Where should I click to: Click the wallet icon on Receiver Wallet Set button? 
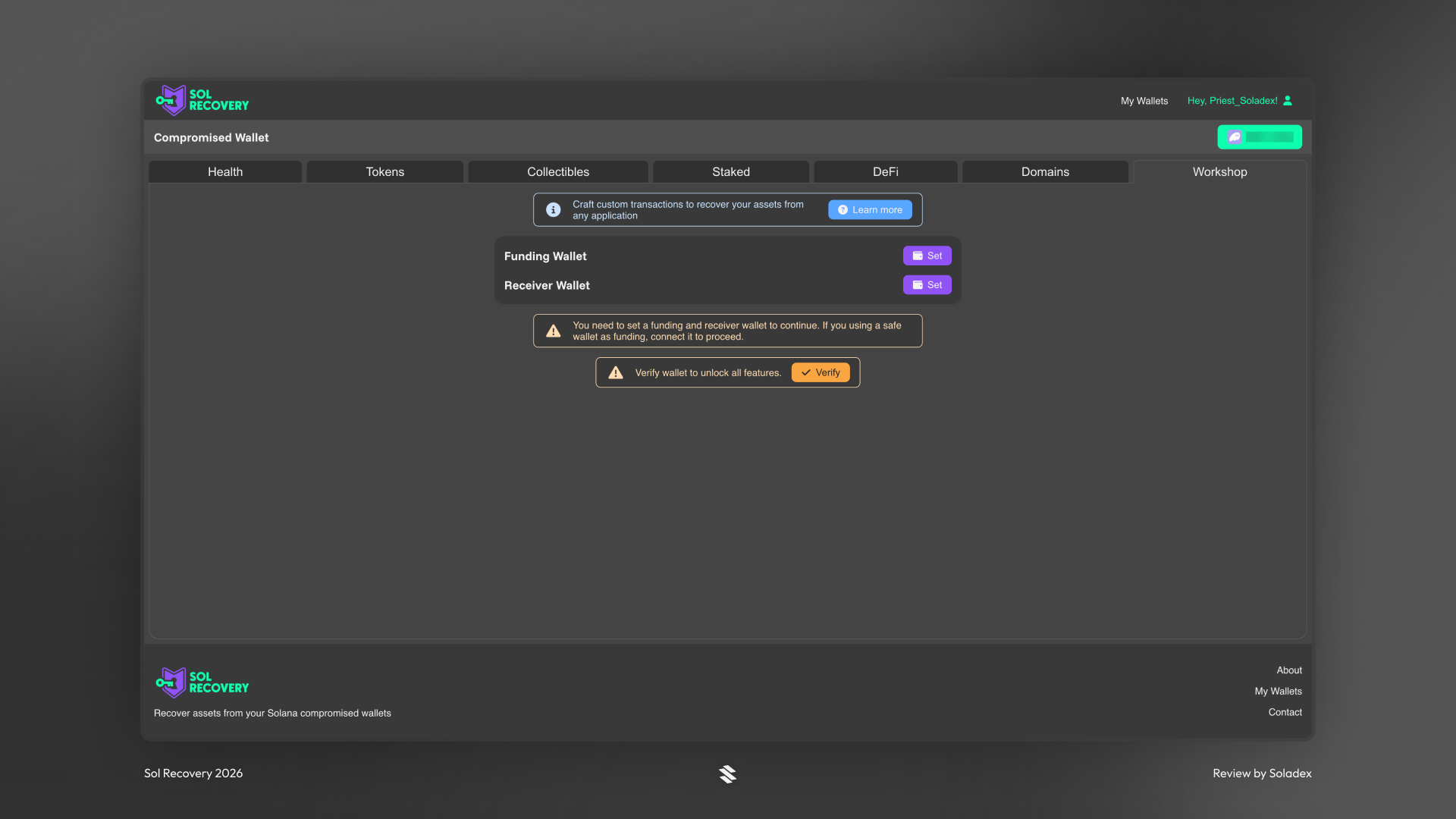click(918, 284)
